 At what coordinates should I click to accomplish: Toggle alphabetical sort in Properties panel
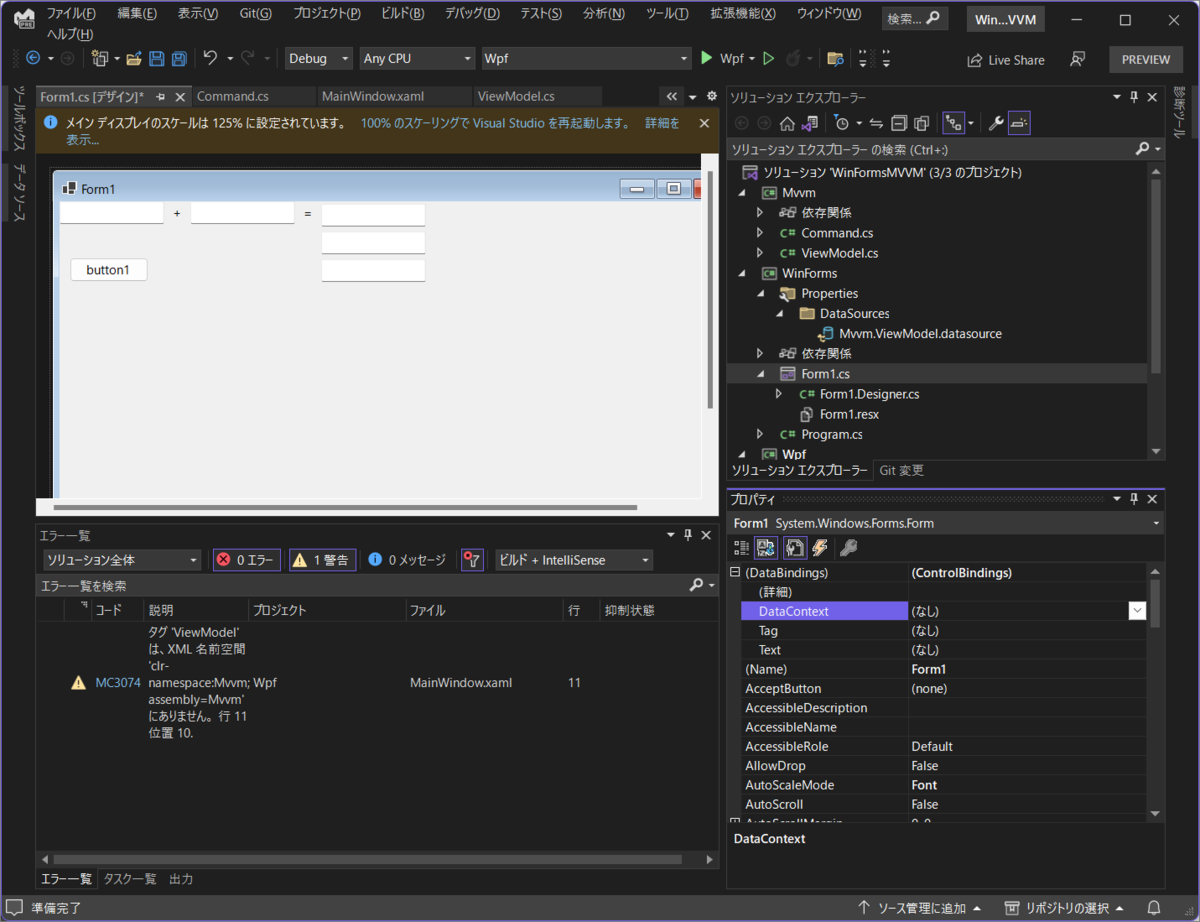point(767,548)
